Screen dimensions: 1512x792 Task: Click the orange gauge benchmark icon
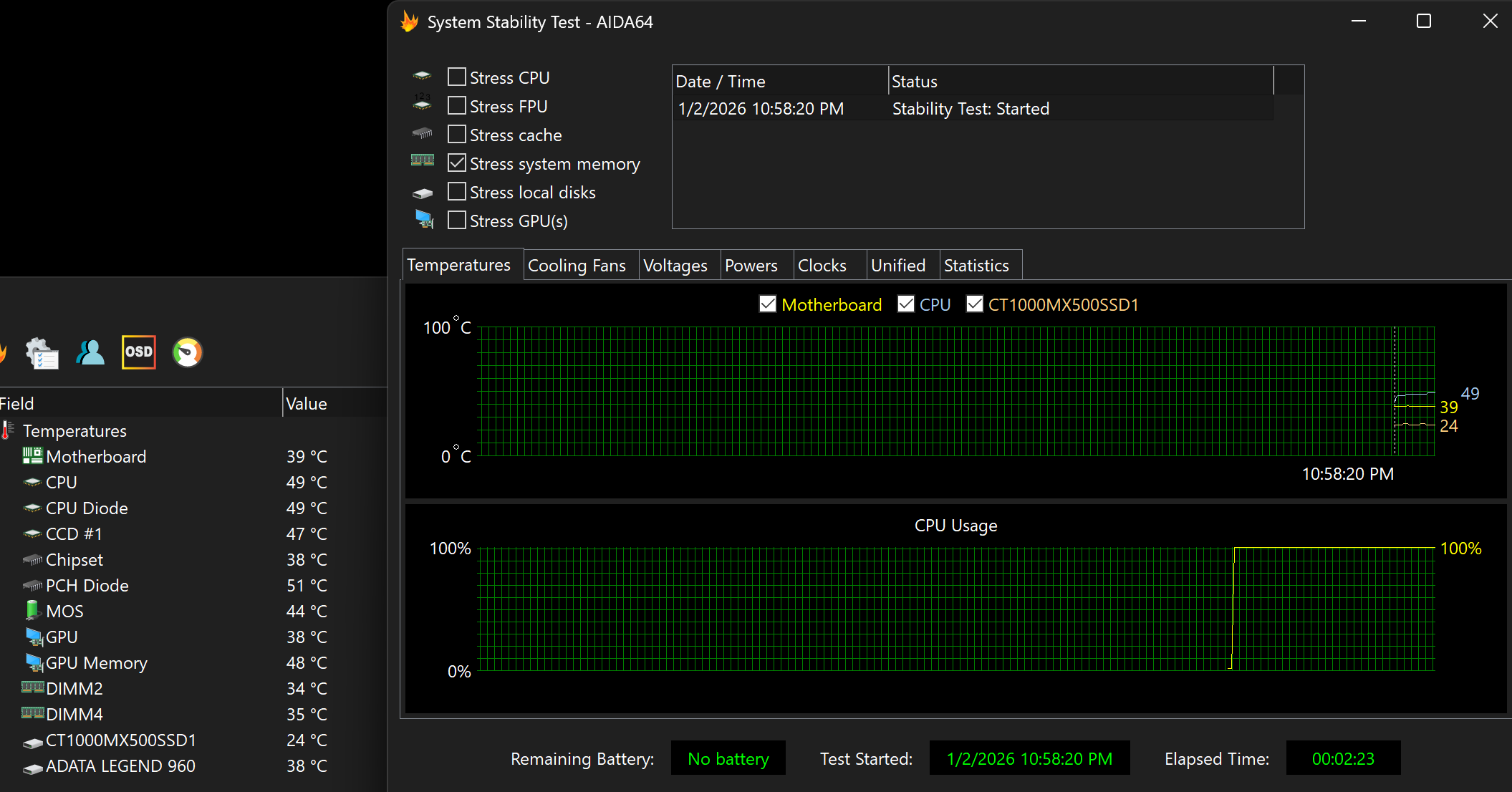[x=188, y=352]
